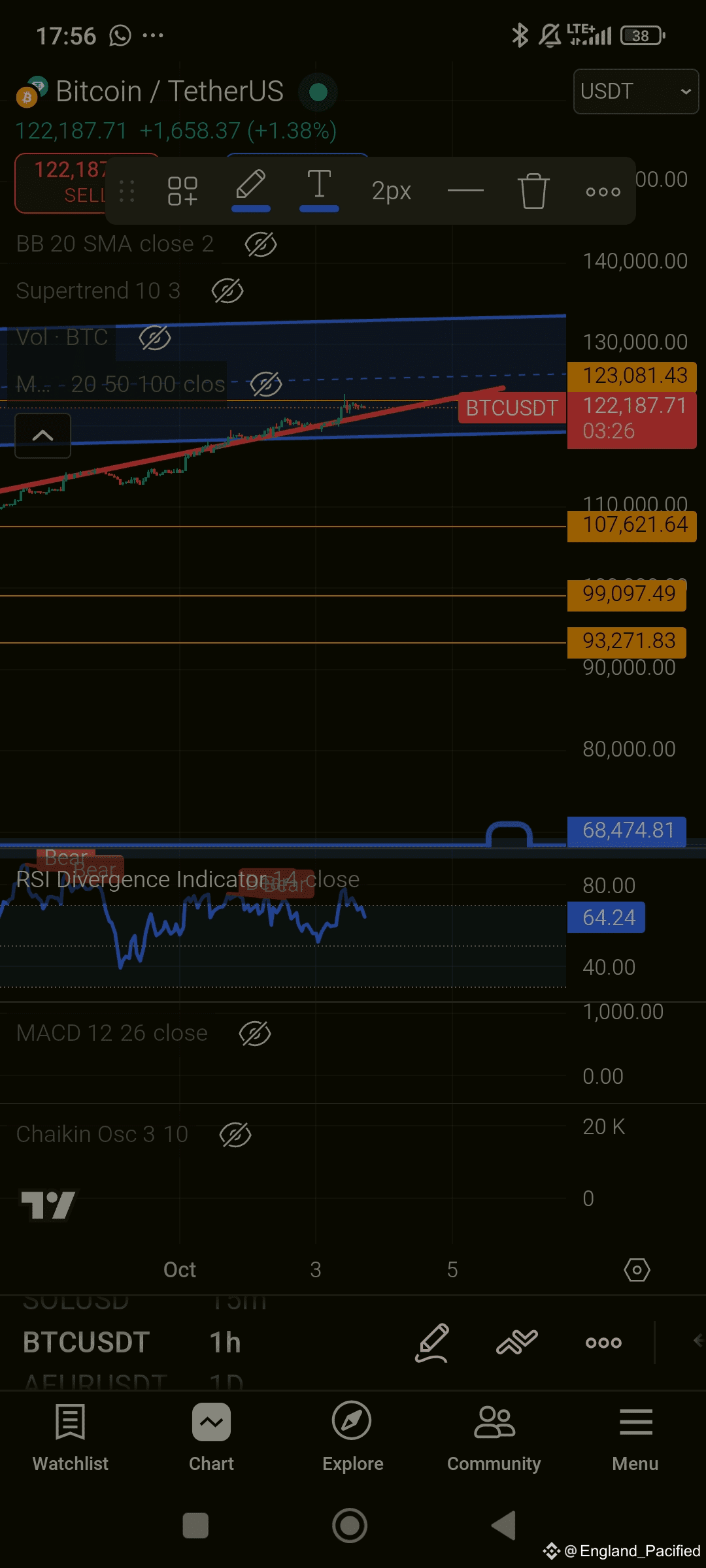Screen dimensions: 706x1568
Task: Tap the RSI value 64.24 label
Action: pos(606,917)
